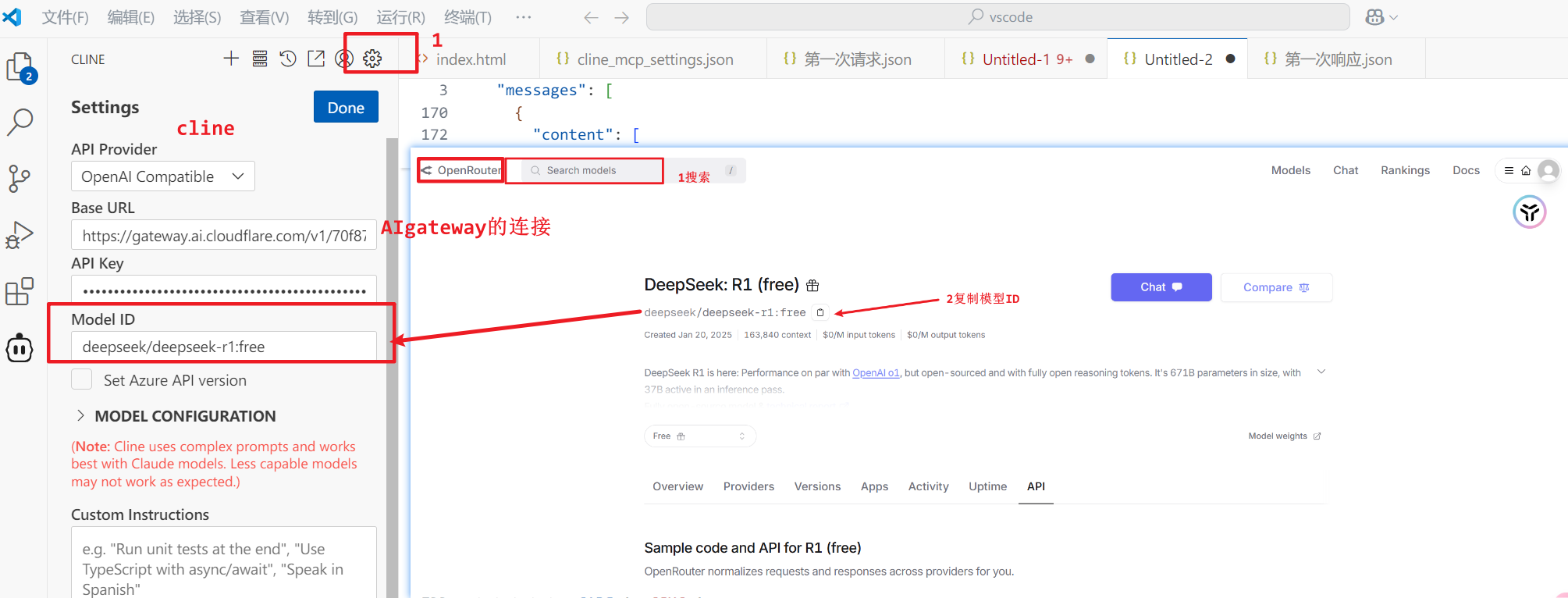Open Cline account icon
This screenshot has width=1568, height=598.
click(x=344, y=59)
